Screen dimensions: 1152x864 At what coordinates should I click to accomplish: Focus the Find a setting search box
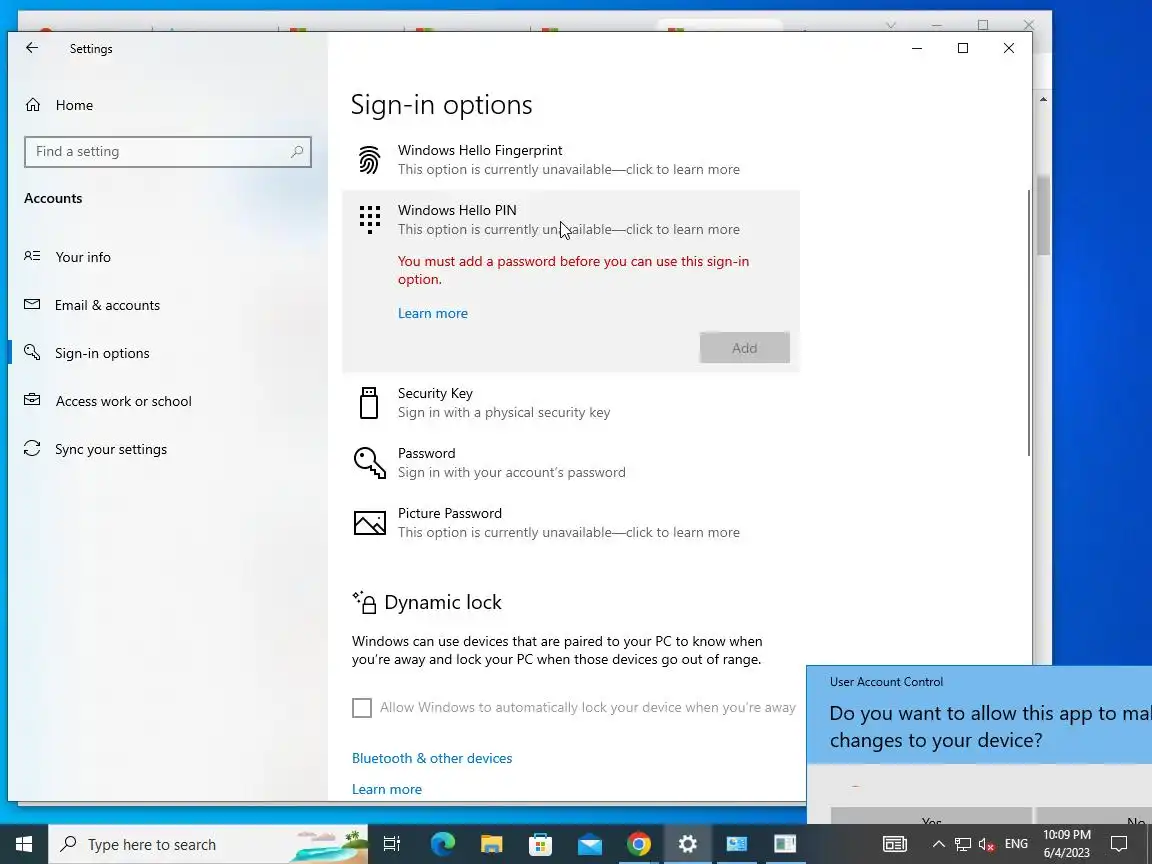(168, 151)
